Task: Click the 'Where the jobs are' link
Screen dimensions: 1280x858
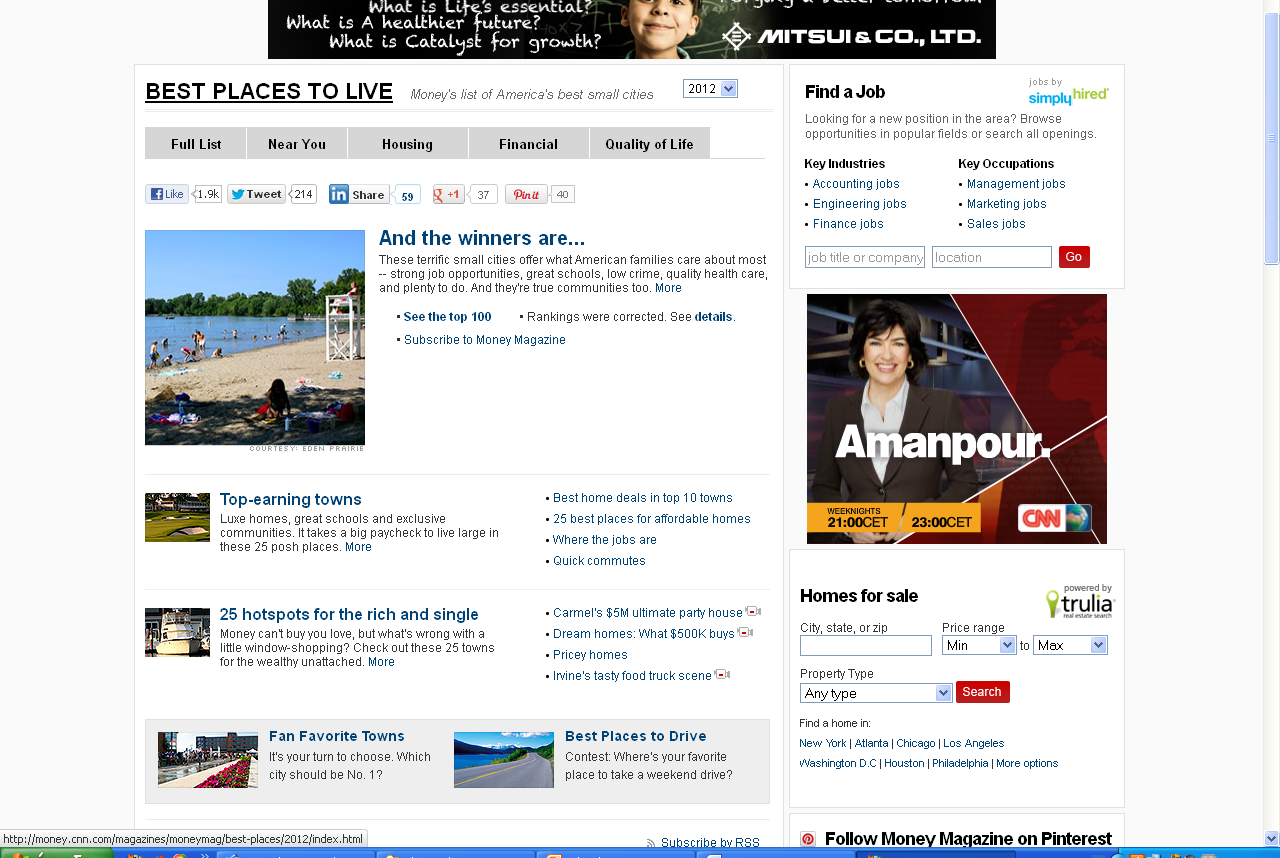Action: coord(605,540)
